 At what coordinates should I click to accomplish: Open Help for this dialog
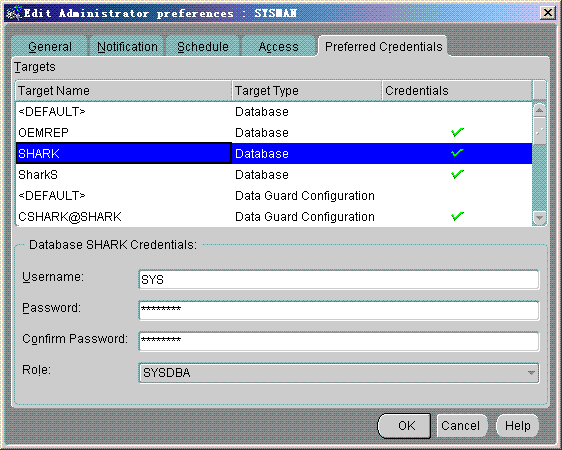[518, 426]
